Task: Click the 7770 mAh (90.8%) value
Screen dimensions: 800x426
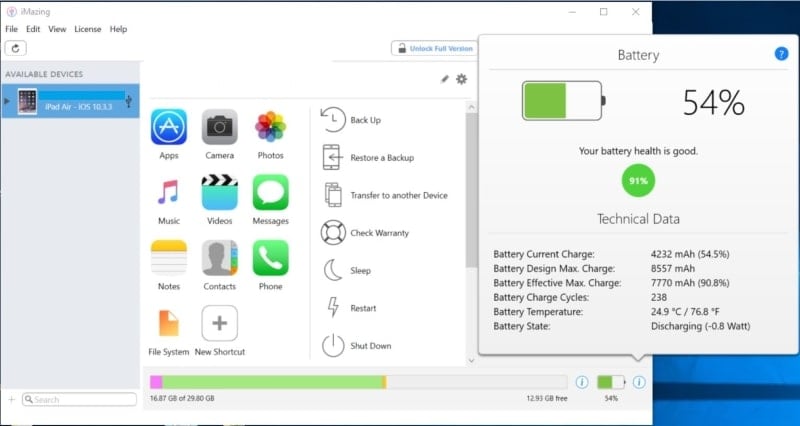Action: click(690, 283)
